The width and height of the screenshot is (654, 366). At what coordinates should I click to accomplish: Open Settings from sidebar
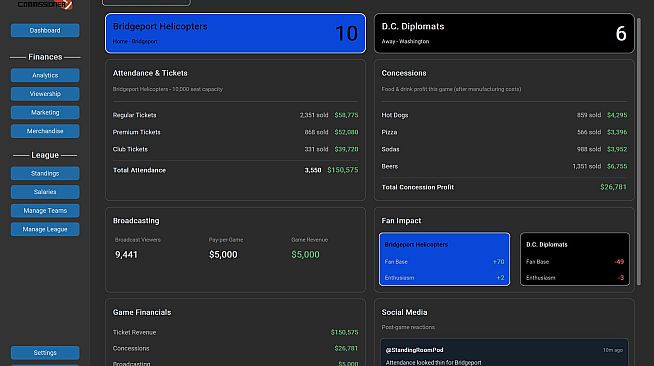45,353
